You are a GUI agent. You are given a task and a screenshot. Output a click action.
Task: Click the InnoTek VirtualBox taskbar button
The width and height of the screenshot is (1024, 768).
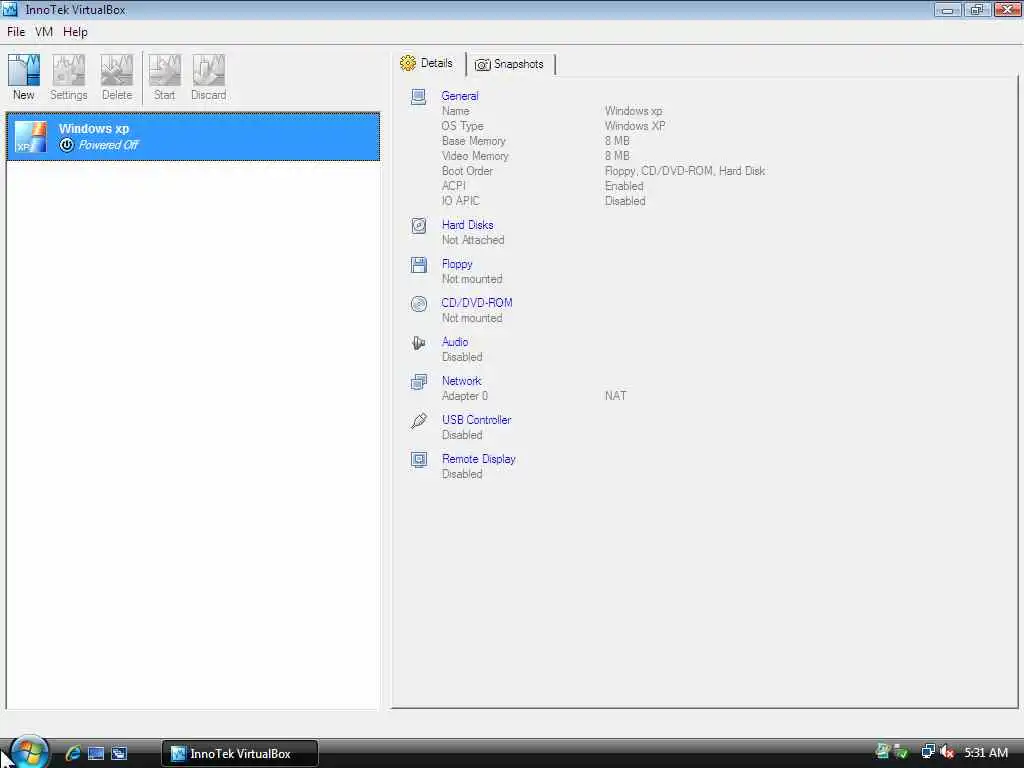tap(240, 753)
